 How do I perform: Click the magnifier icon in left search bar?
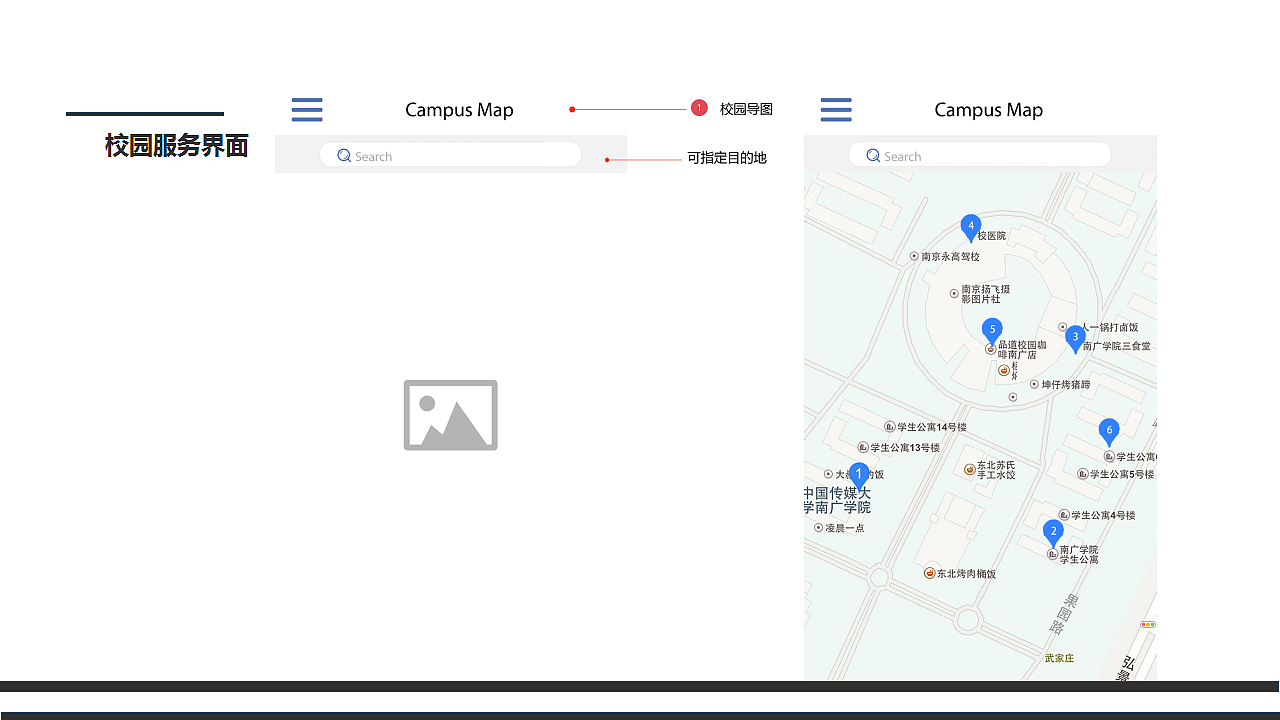tap(343, 155)
